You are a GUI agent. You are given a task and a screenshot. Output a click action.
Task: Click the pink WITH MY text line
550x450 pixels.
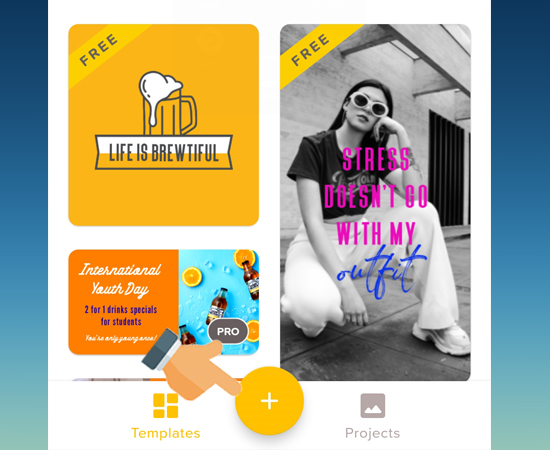coord(376,233)
